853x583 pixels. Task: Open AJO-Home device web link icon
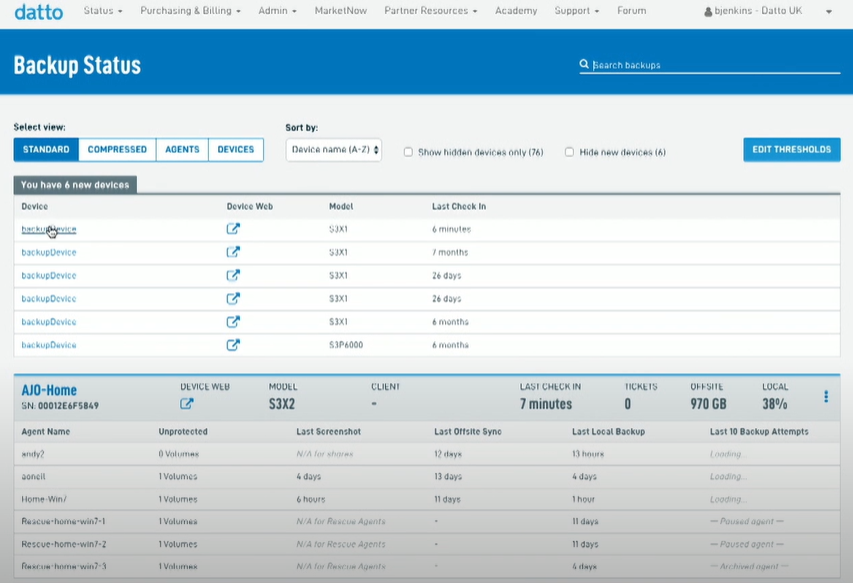tap(187, 404)
